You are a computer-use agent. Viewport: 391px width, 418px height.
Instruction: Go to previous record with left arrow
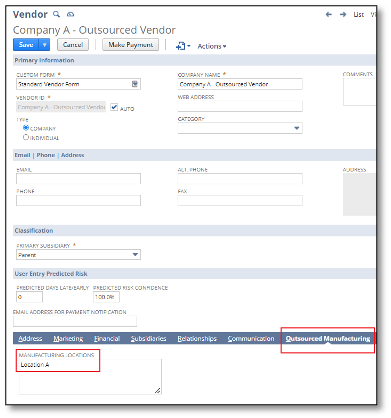[x=329, y=14]
